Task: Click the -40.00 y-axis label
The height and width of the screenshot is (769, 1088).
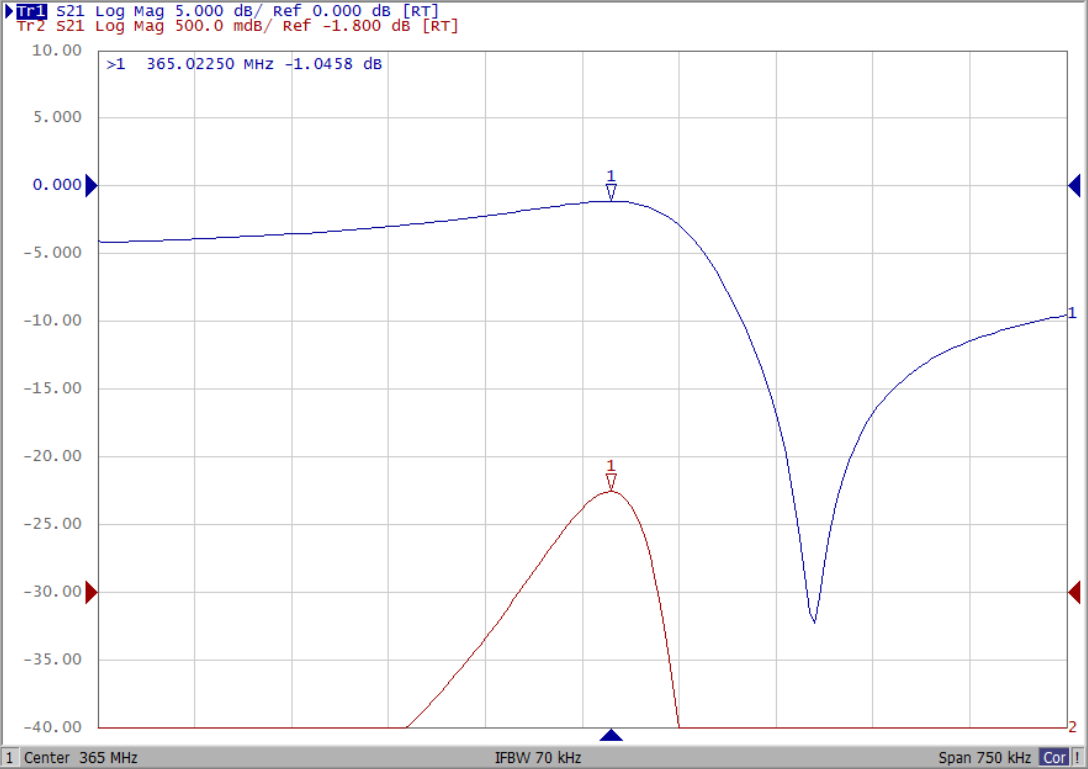Action: pos(53,727)
